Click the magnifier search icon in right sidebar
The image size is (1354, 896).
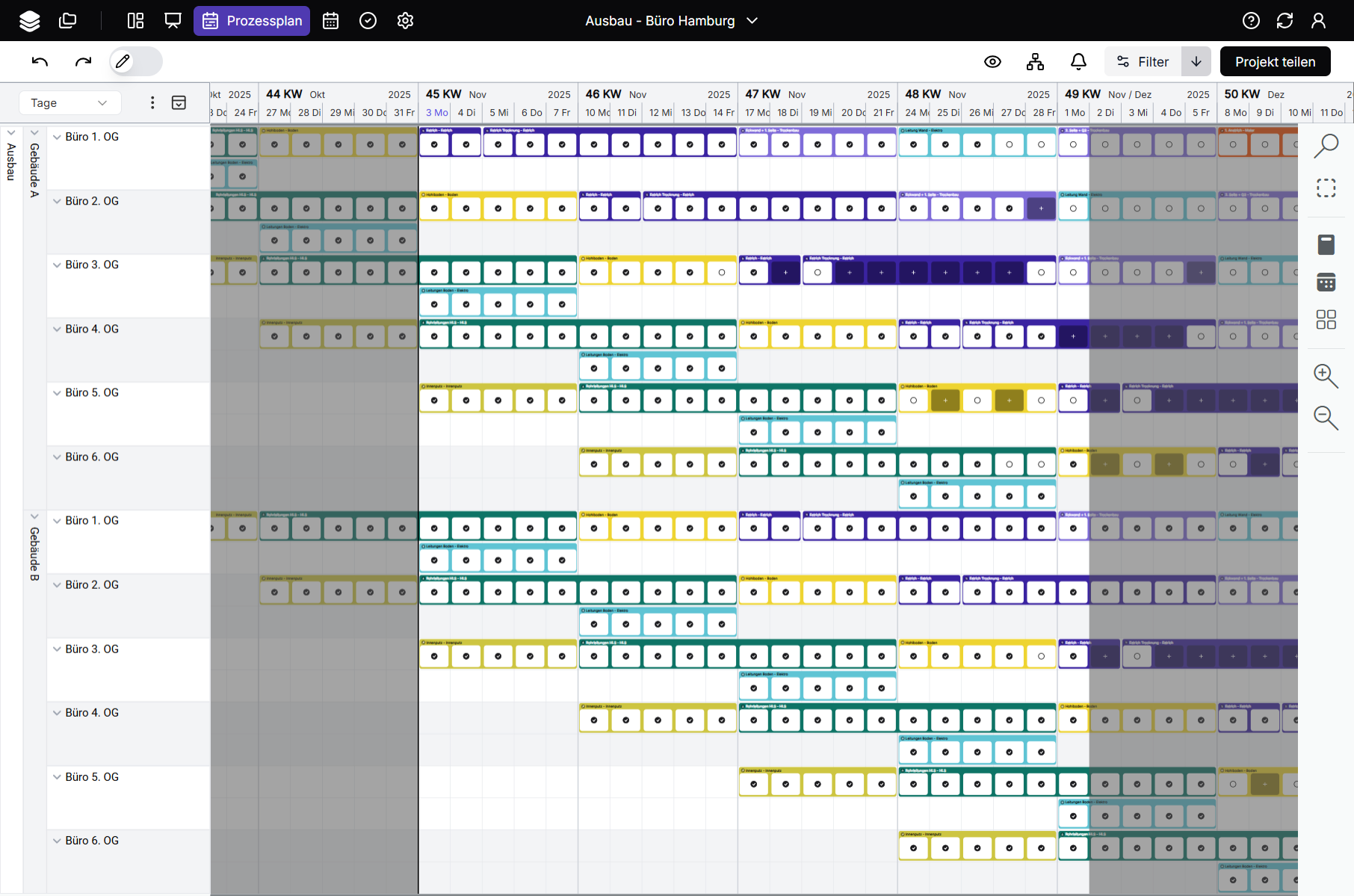pos(1326,146)
